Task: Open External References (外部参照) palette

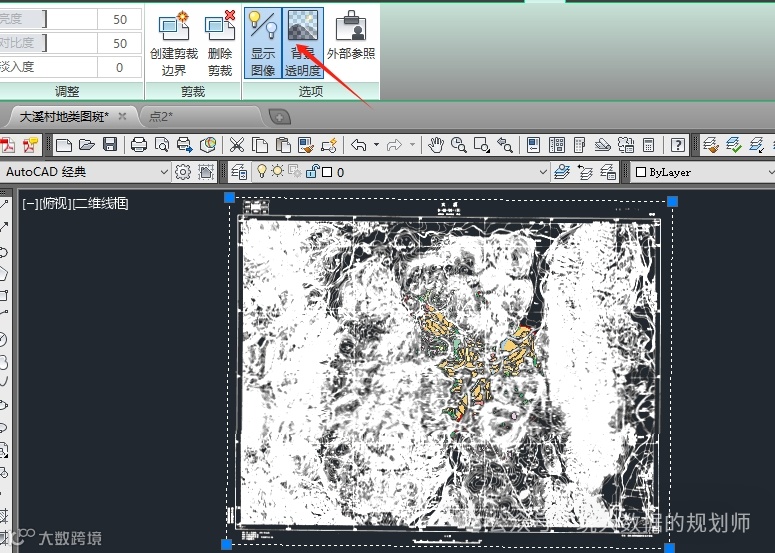Action: coord(351,36)
